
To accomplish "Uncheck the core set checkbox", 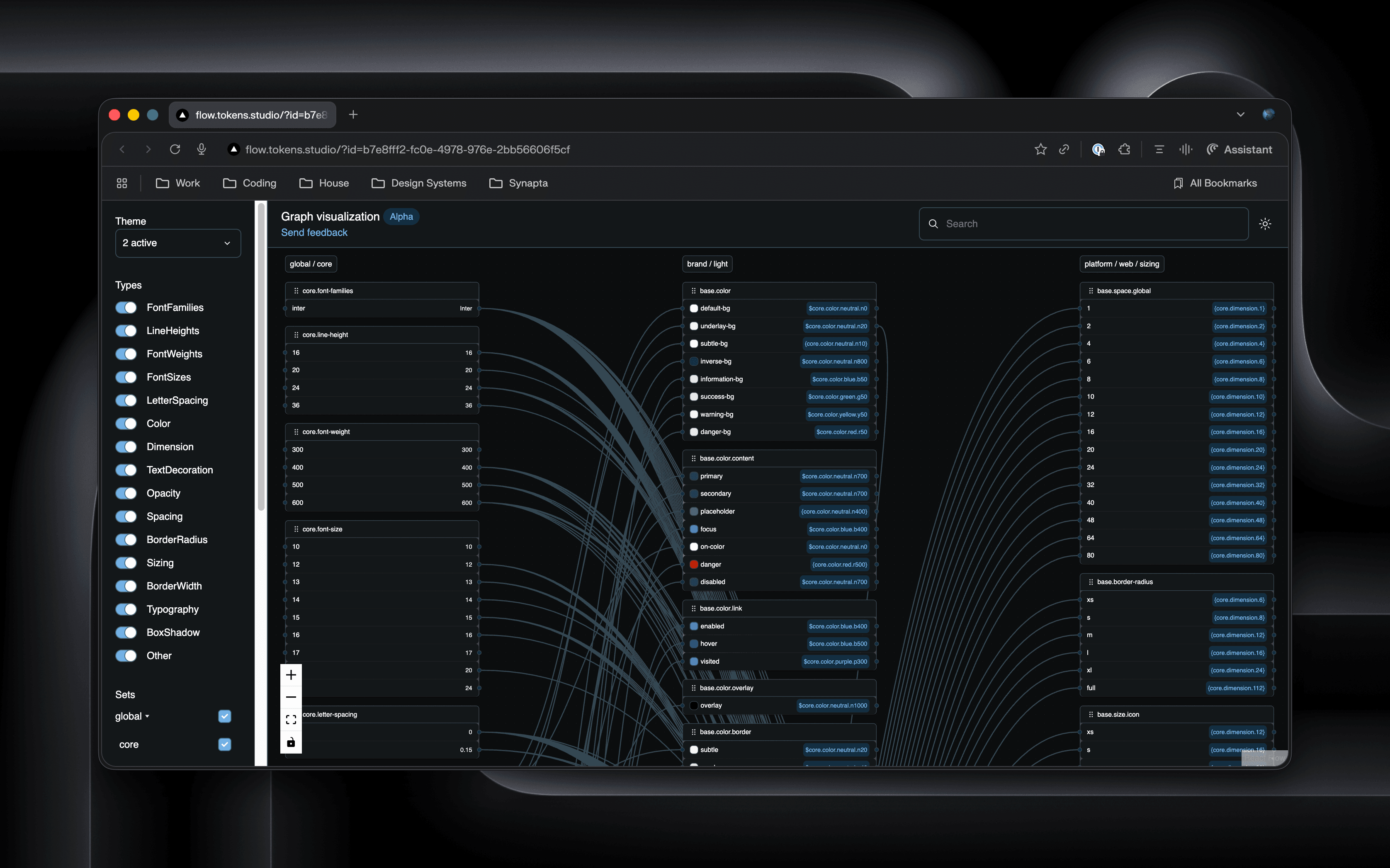I will 224,744.
